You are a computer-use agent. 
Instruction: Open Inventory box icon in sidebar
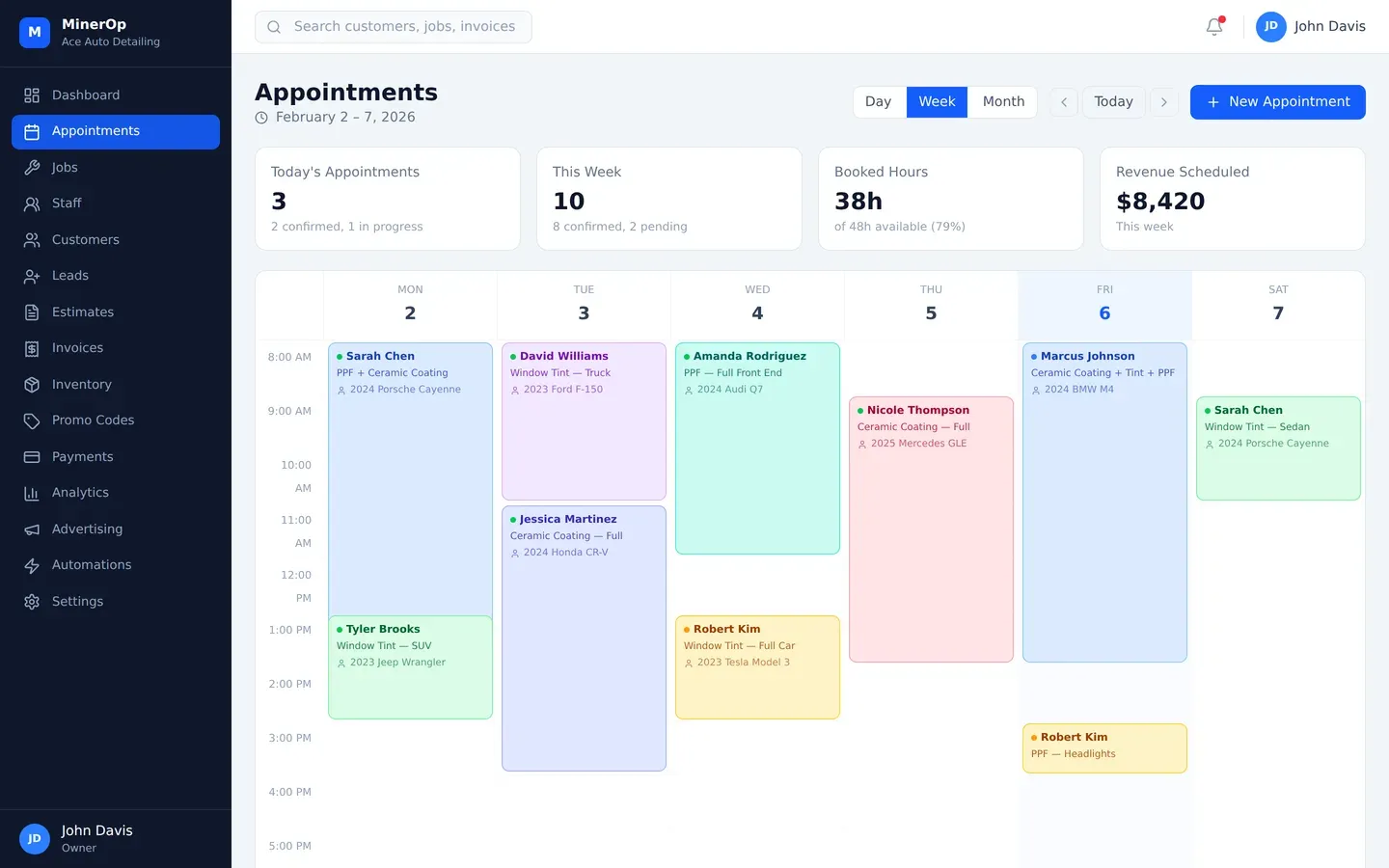pos(32,385)
